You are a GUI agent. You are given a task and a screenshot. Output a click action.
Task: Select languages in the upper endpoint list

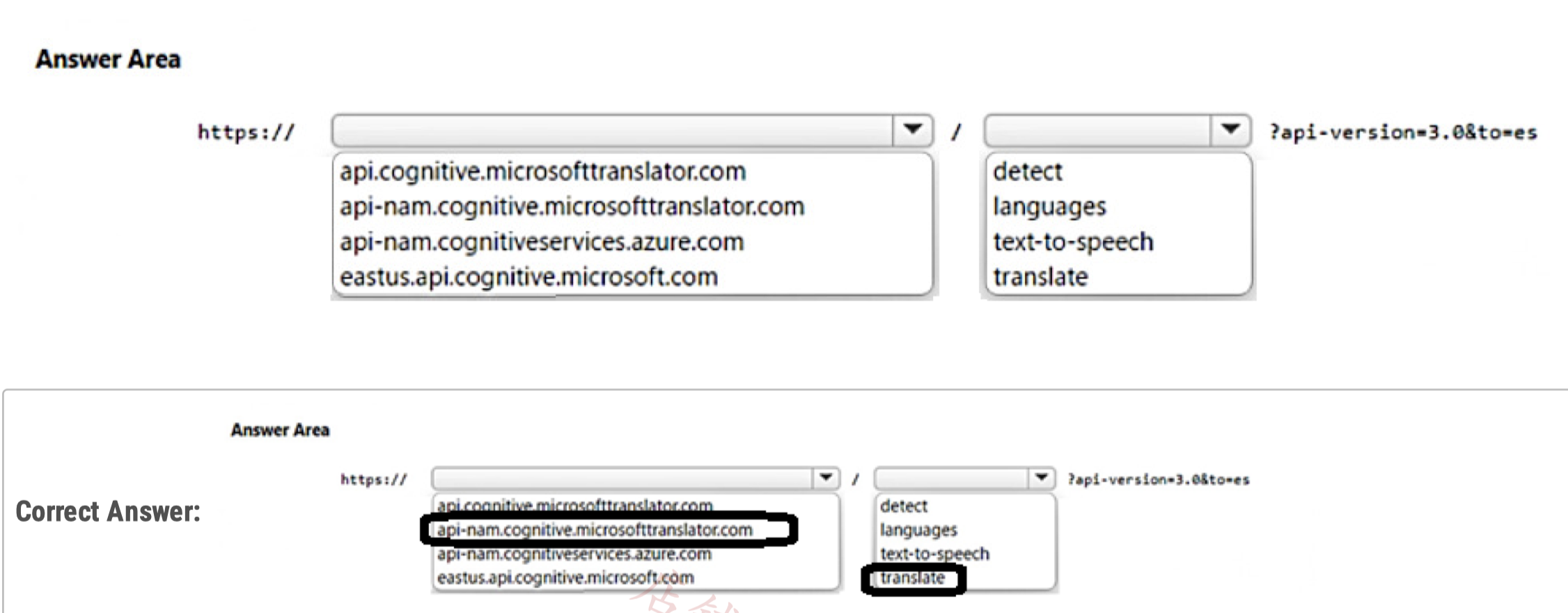1049,207
